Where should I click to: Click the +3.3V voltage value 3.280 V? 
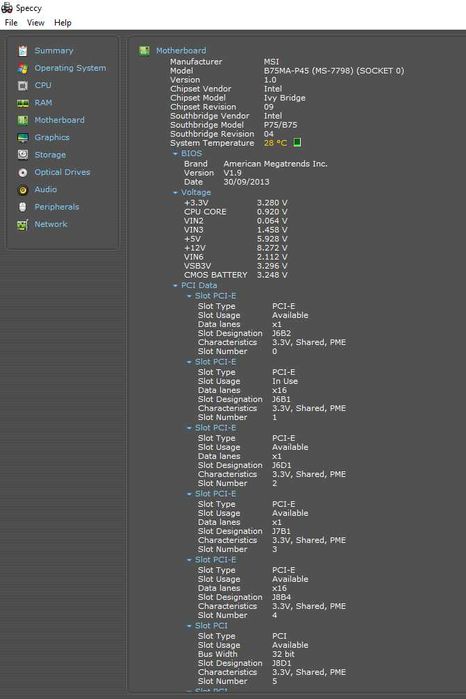pos(272,203)
